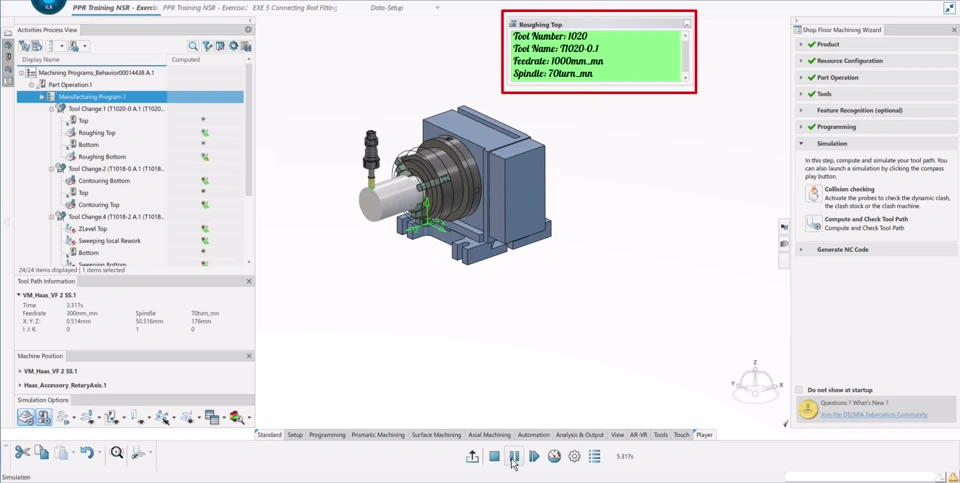960x483 pixels.
Task: Collapse Tool Change.4 node
Action: coord(52,217)
